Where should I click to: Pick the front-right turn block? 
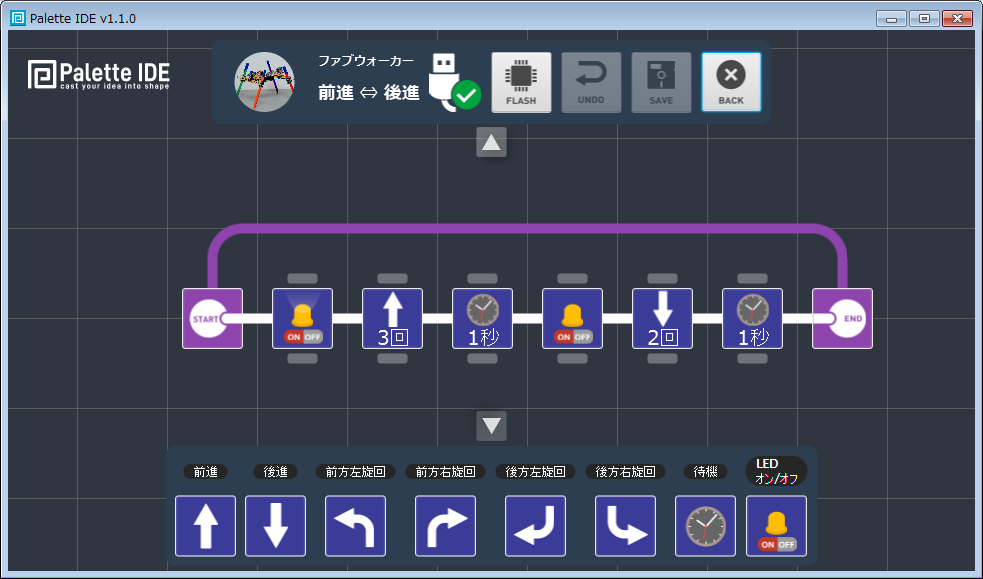pyautogui.click(x=445, y=526)
